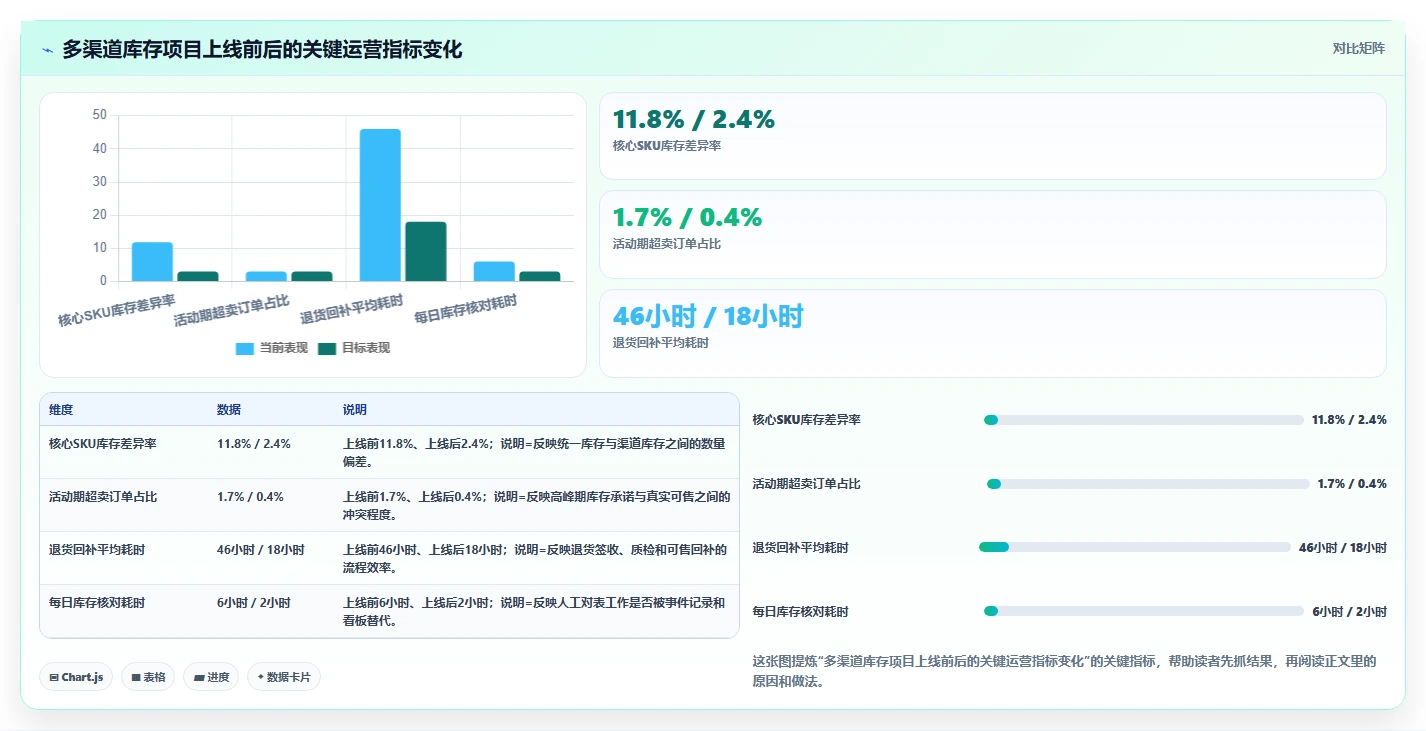Toggle the 当前表现 legend item
Screen dimensions: 1426x731
(271, 348)
